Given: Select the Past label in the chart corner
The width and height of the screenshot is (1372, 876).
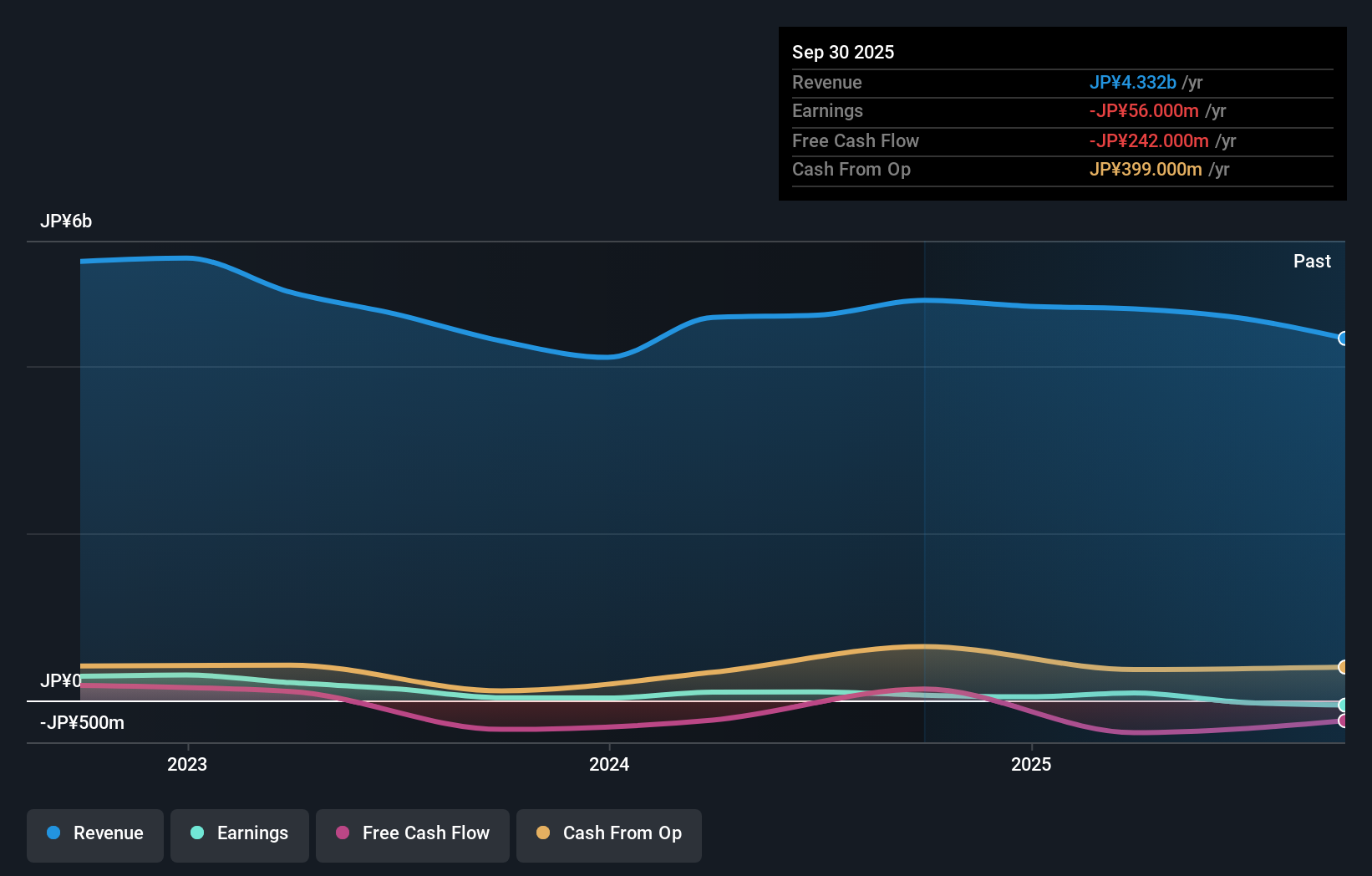Looking at the screenshot, I should coord(1312,261).
